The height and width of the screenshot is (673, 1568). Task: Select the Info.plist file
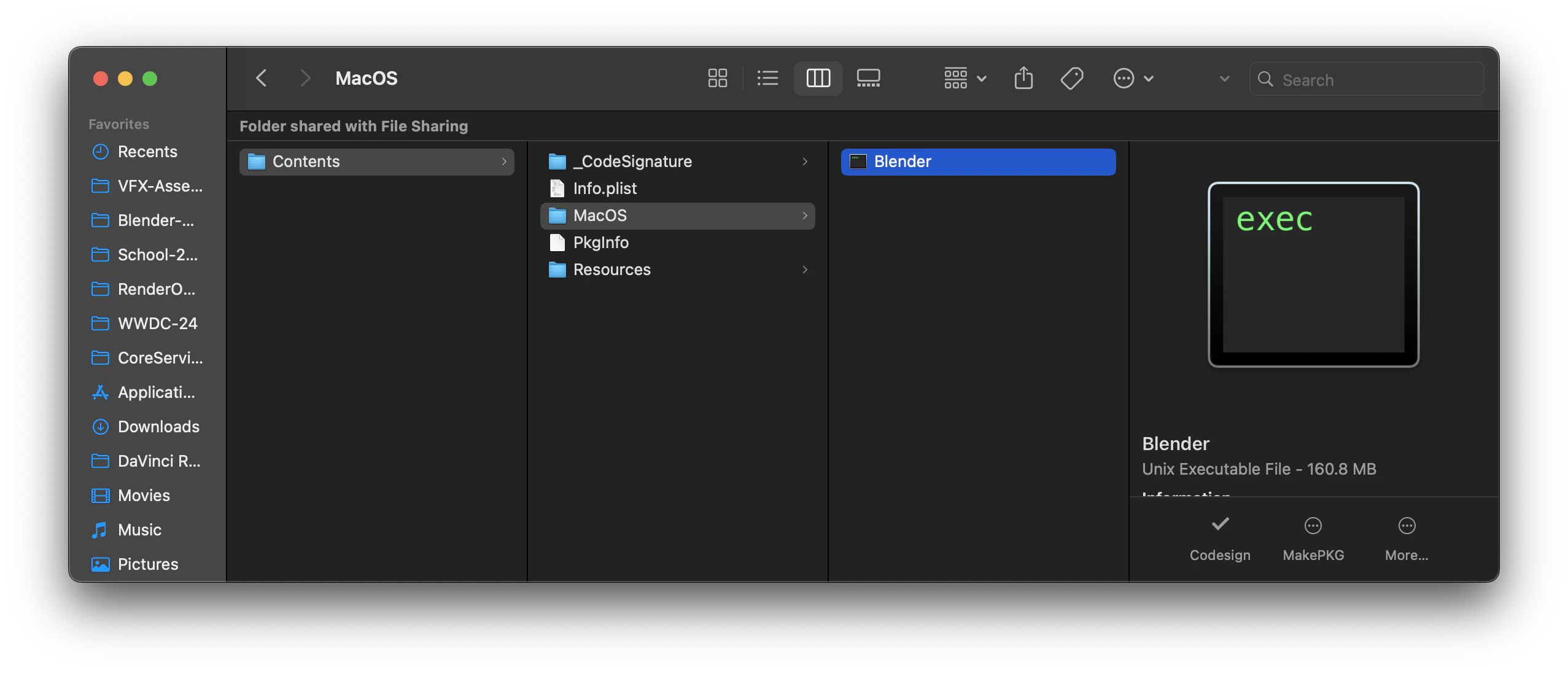pos(678,189)
